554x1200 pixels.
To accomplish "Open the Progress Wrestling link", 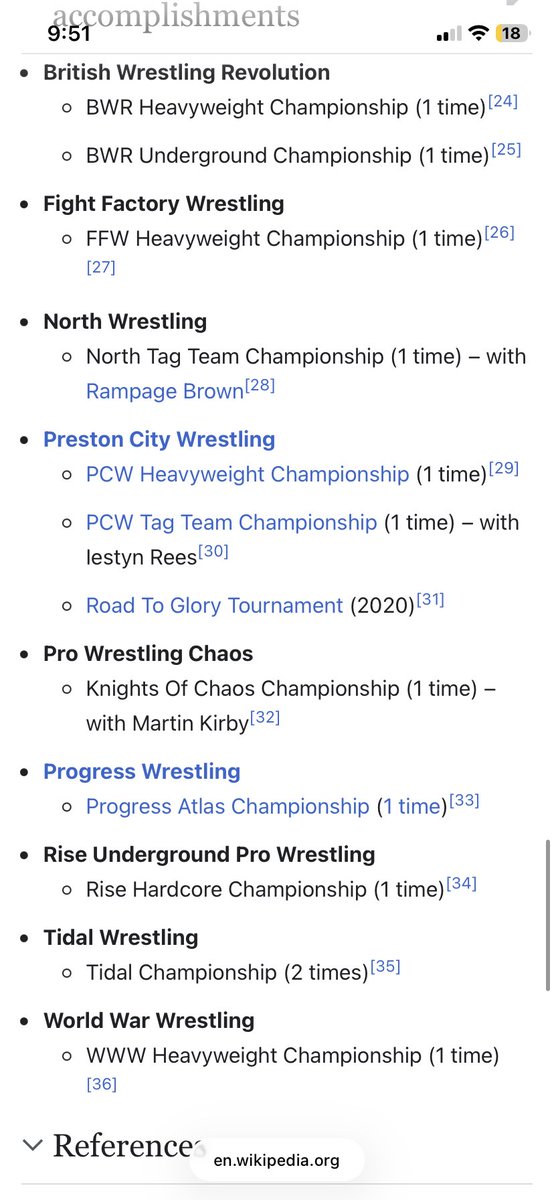I will (142, 771).
